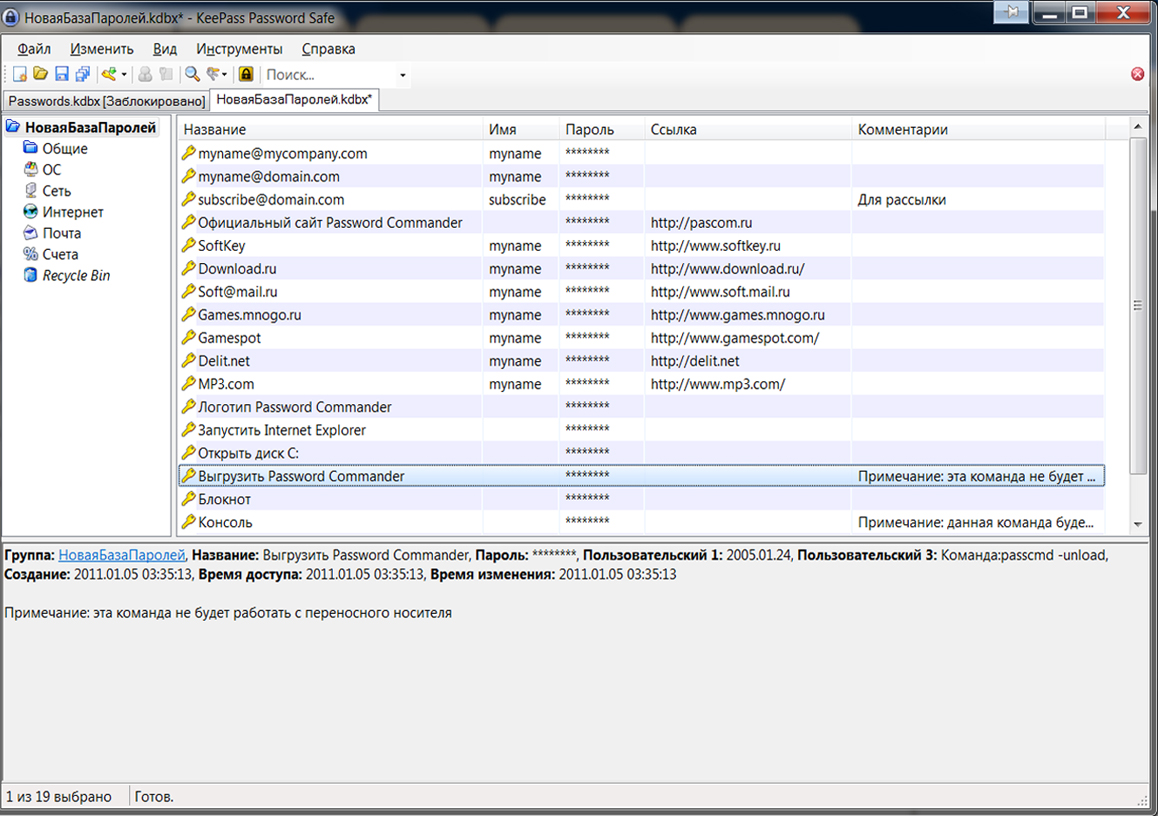Create a new database using the toolbar icon
Screen dimensions: 1158x816
coord(18,74)
